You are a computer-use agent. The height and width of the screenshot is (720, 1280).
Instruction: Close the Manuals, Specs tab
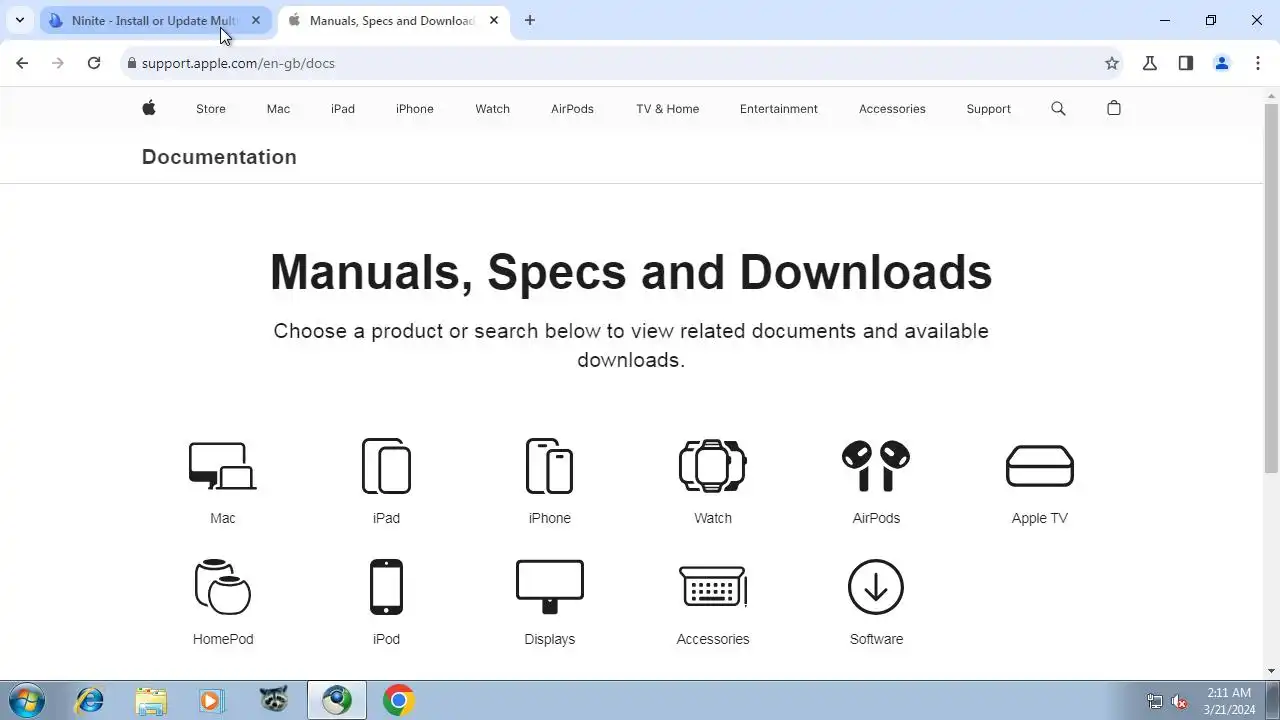click(494, 20)
